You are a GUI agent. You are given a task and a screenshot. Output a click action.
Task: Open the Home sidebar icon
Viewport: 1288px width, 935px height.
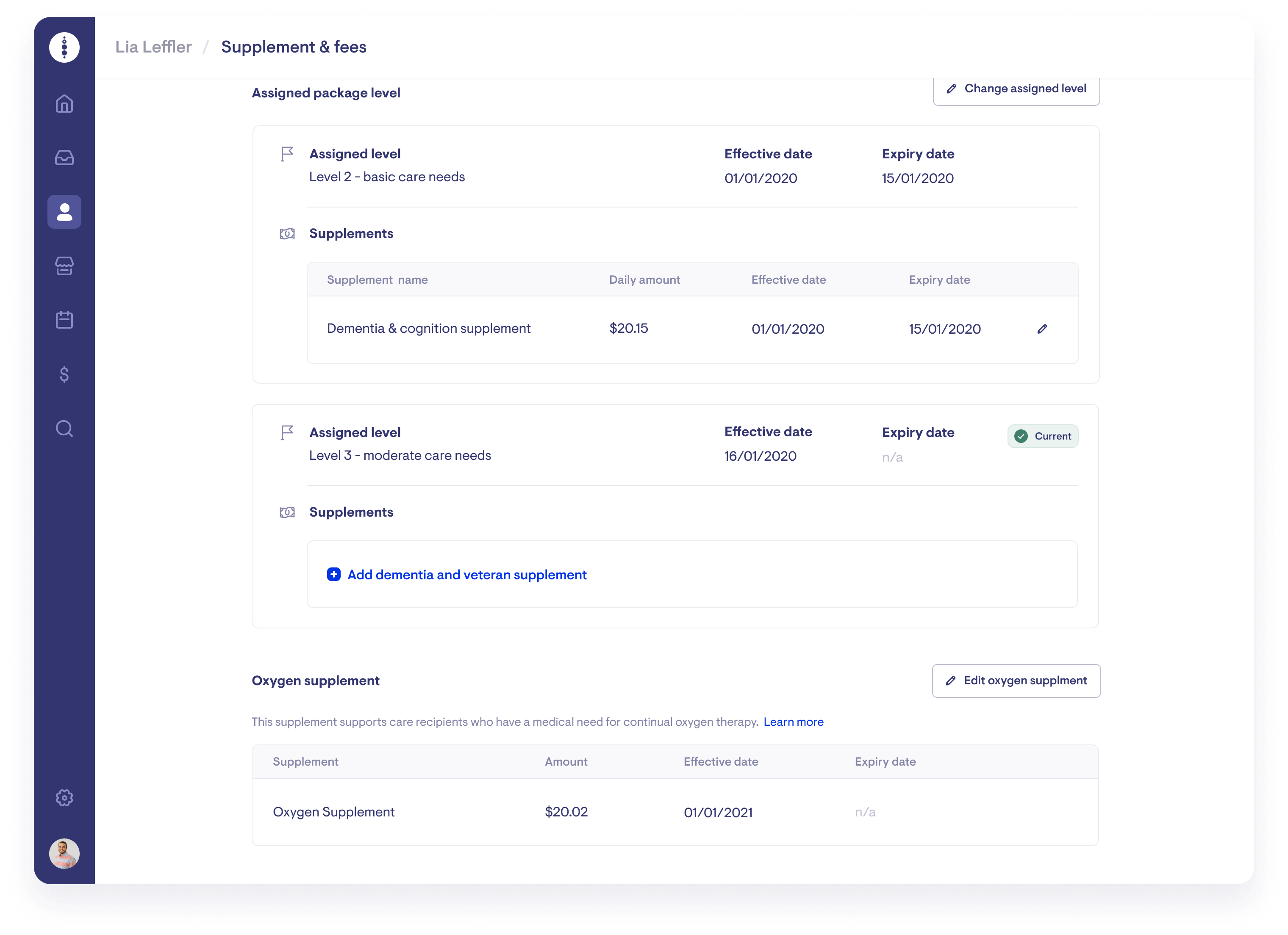pos(64,104)
